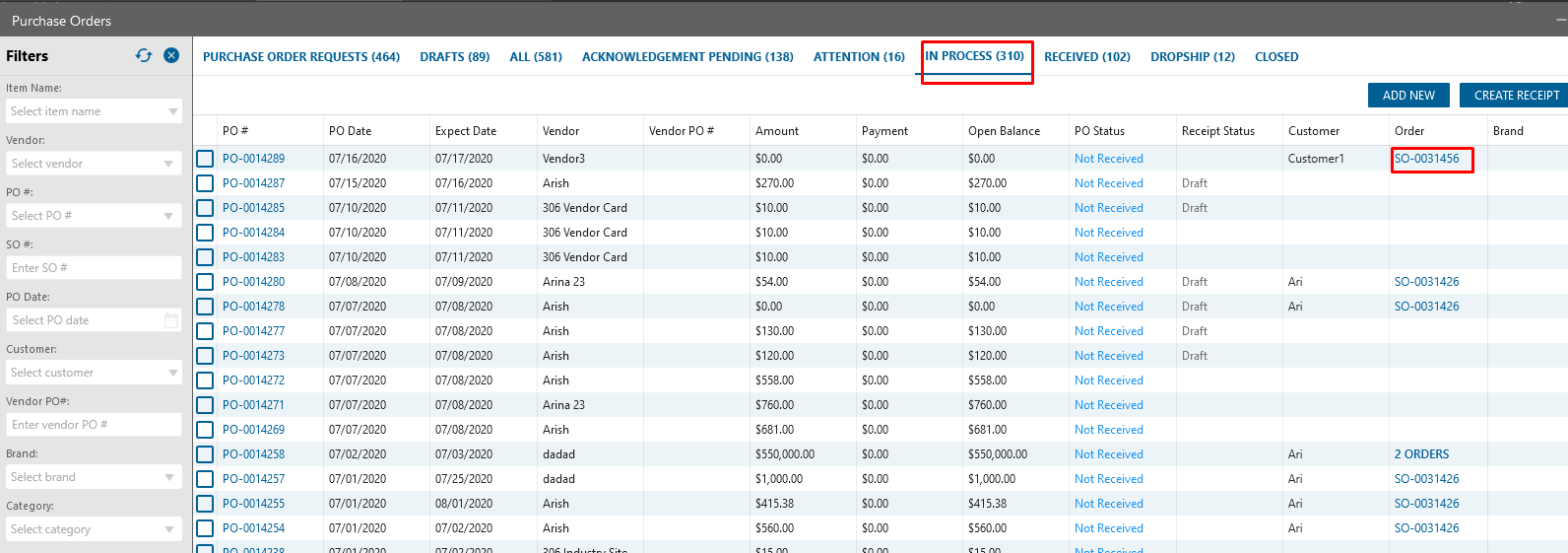This screenshot has height=553, width=1568.
Task: Open the PO date calendar picker
Action: (171, 320)
